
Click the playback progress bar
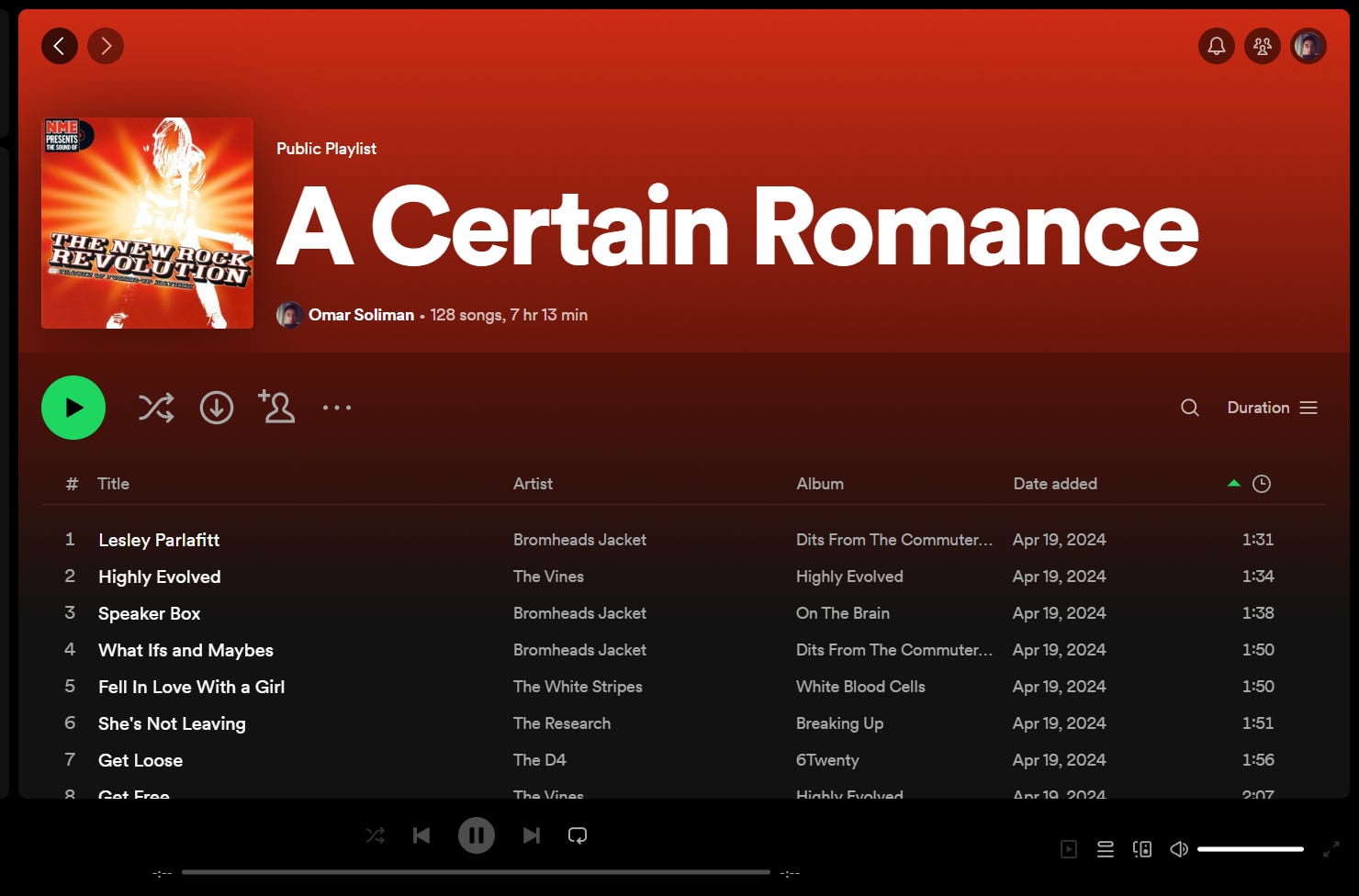(476, 872)
